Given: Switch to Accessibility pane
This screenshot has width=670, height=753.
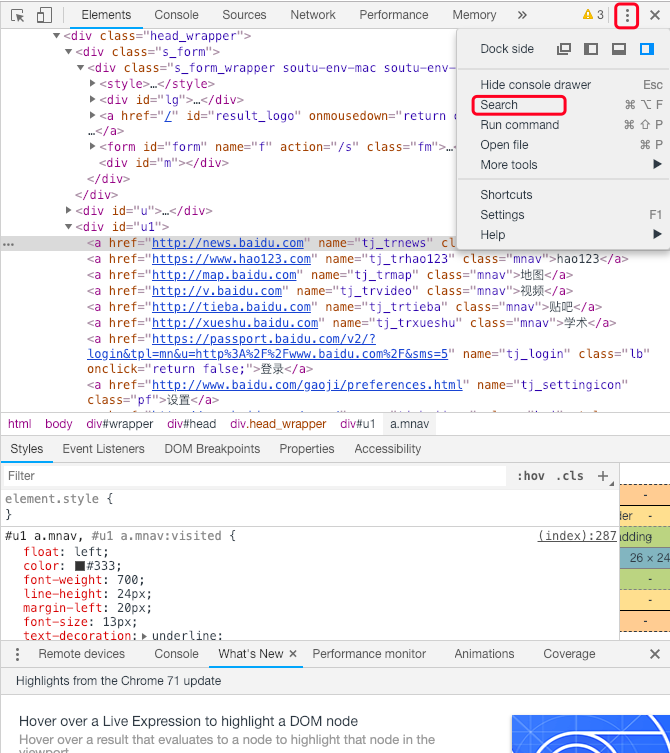Looking at the screenshot, I should pos(388,449).
